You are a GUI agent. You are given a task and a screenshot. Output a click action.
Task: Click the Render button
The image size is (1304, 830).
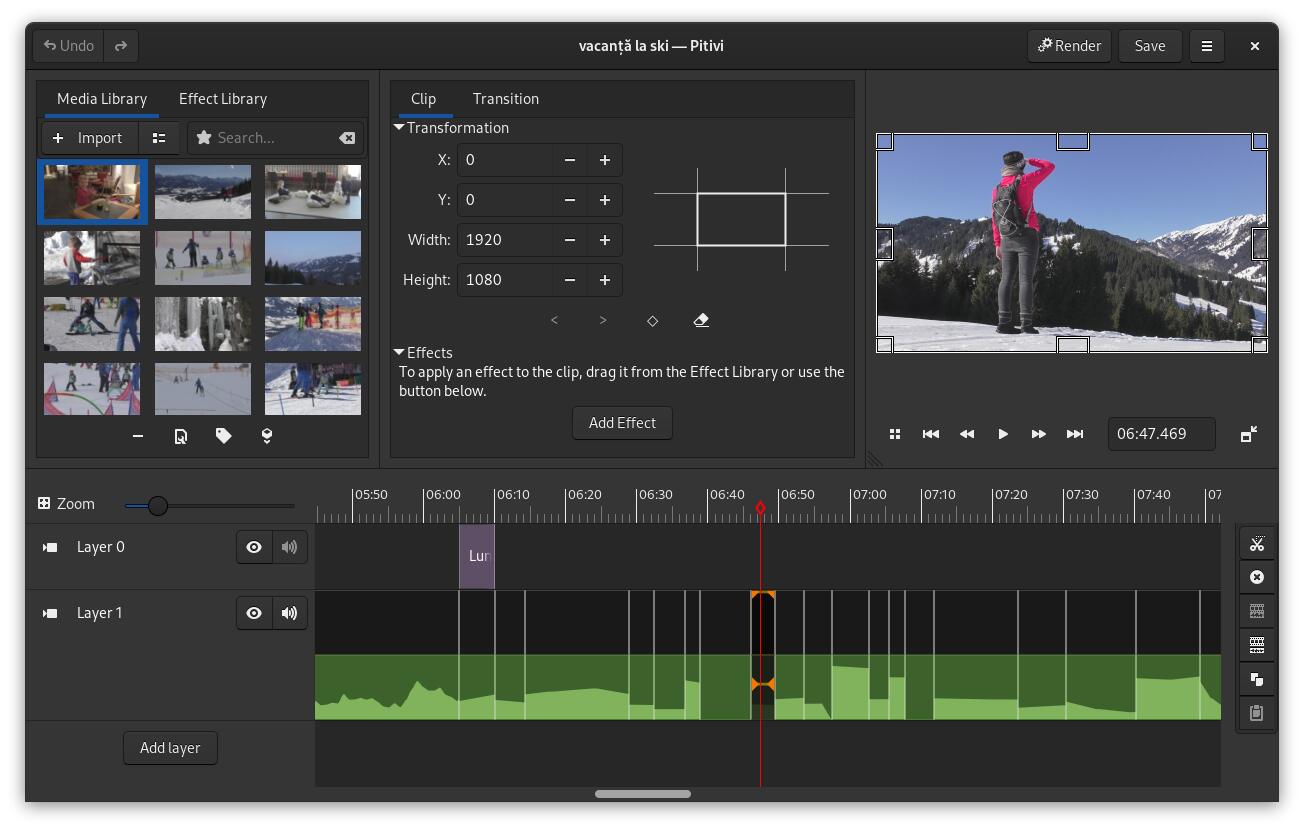pyautogui.click(x=1069, y=46)
